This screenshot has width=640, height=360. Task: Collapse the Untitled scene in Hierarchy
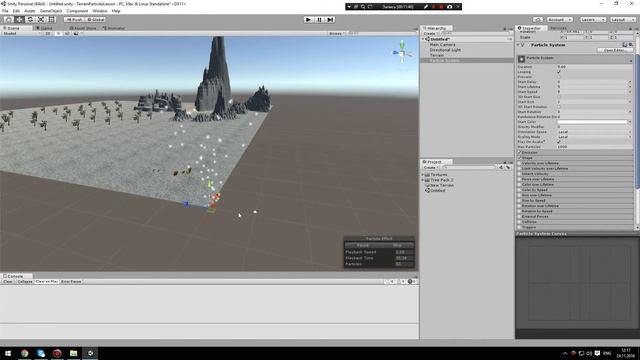click(423, 39)
